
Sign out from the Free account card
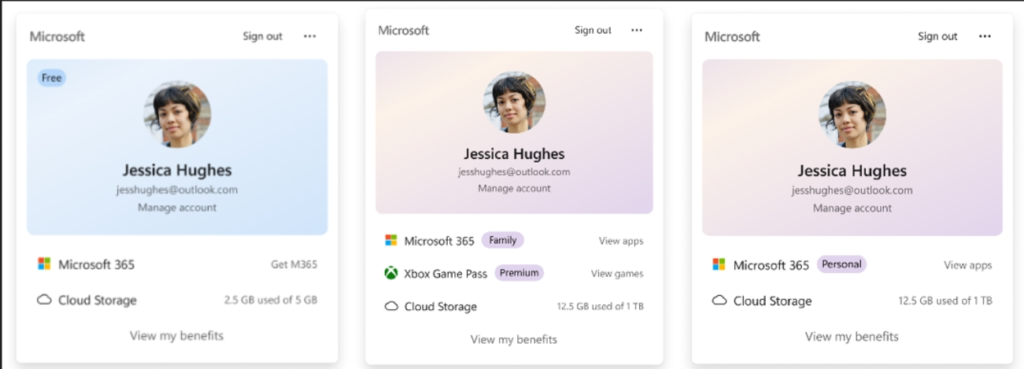point(263,37)
